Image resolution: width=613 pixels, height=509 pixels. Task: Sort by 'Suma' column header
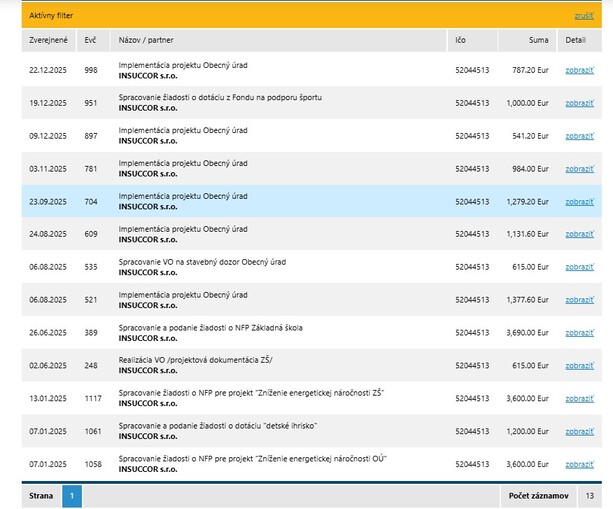point(538,40)
